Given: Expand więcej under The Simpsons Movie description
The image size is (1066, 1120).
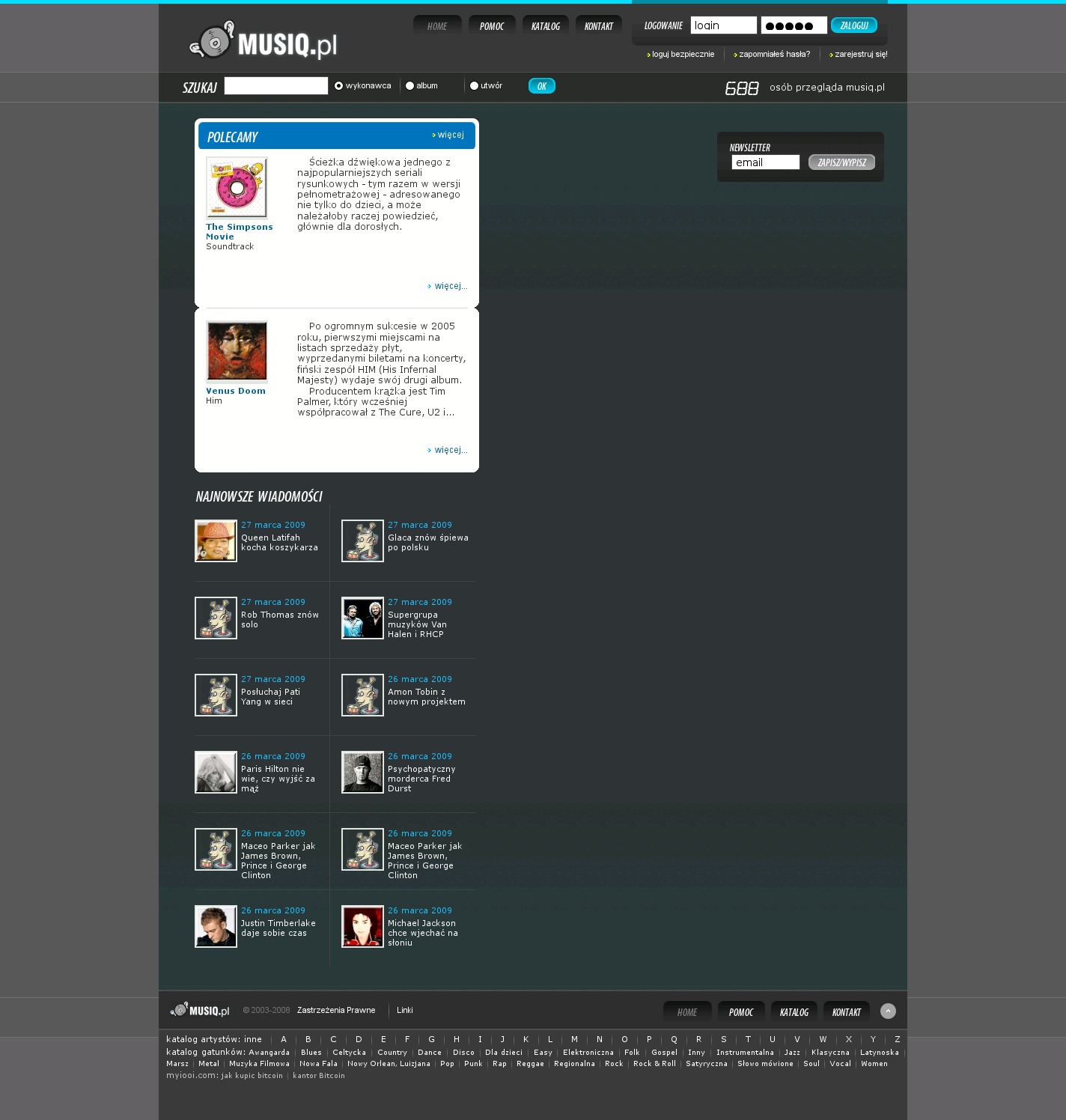Looking at the screenshot, I should tap(449, 286).
